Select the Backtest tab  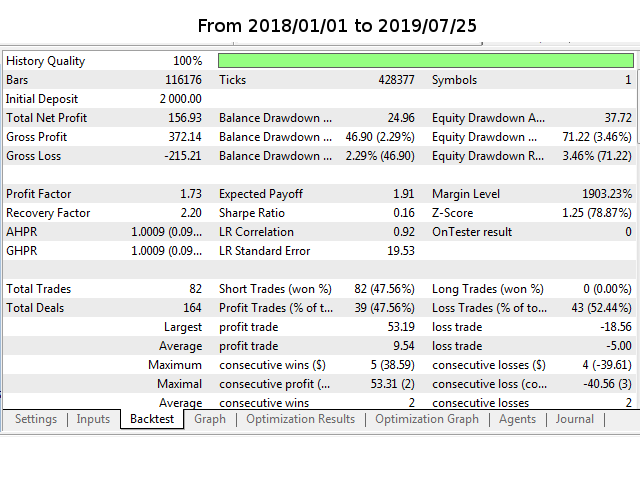point(152,420)
